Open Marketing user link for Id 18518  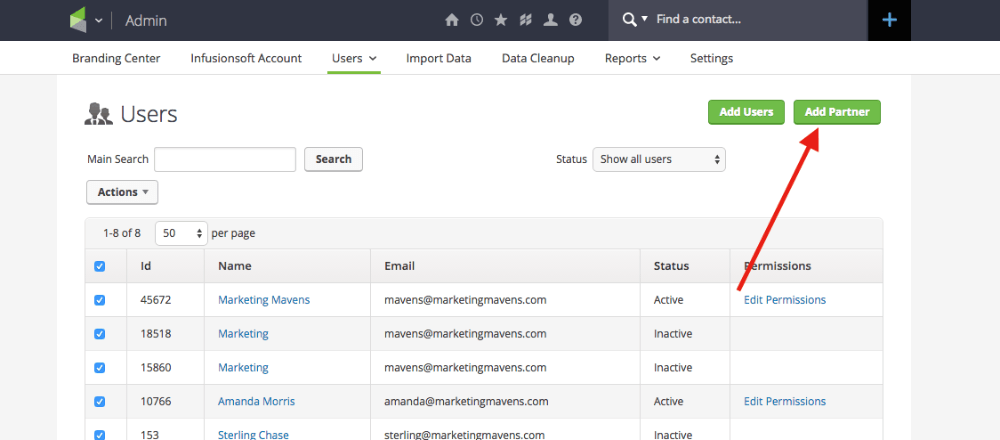point(243,334)
